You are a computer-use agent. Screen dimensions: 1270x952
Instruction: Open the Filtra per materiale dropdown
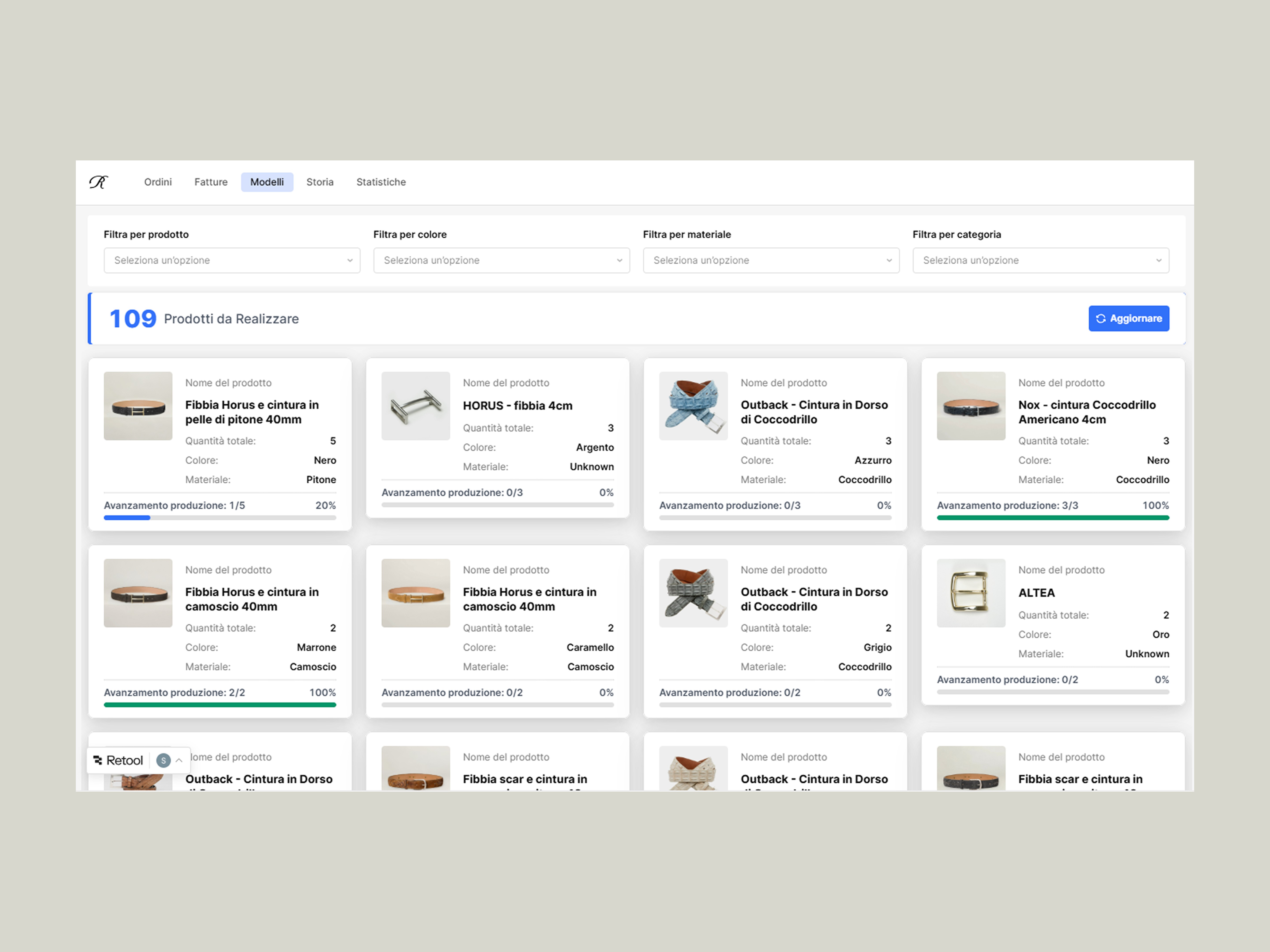click(x=771, y=260)
